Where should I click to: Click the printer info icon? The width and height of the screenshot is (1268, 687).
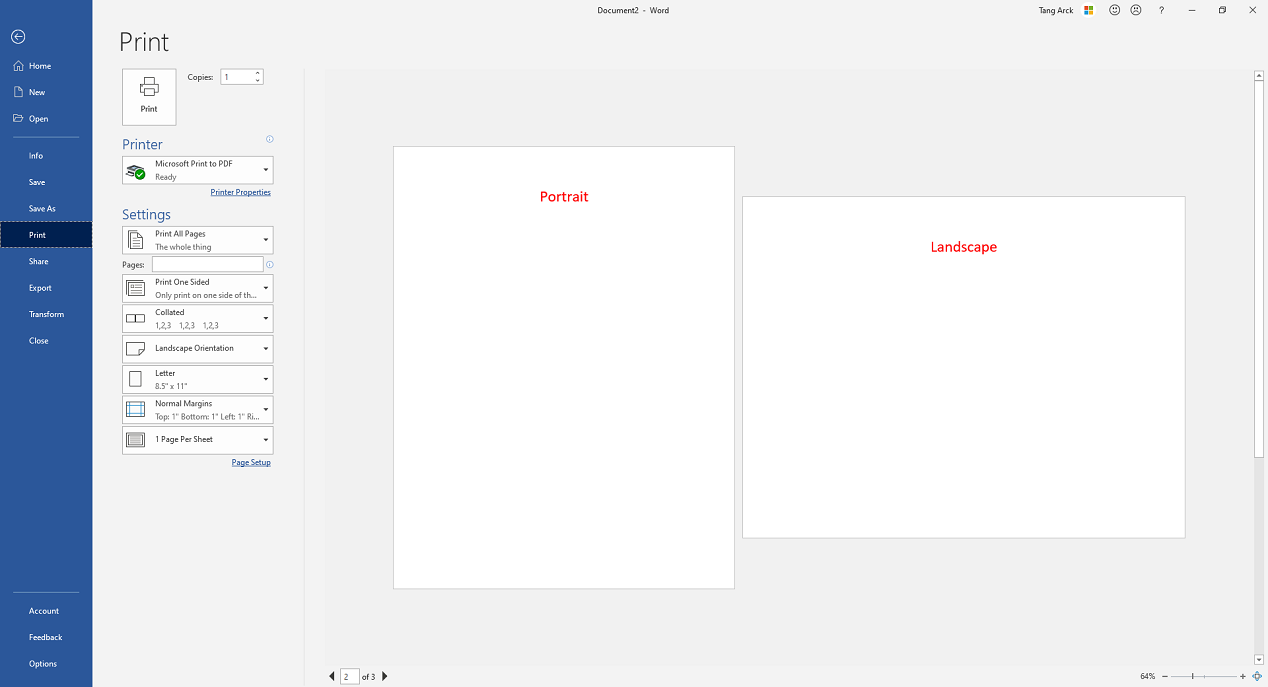tap(270, 139)
